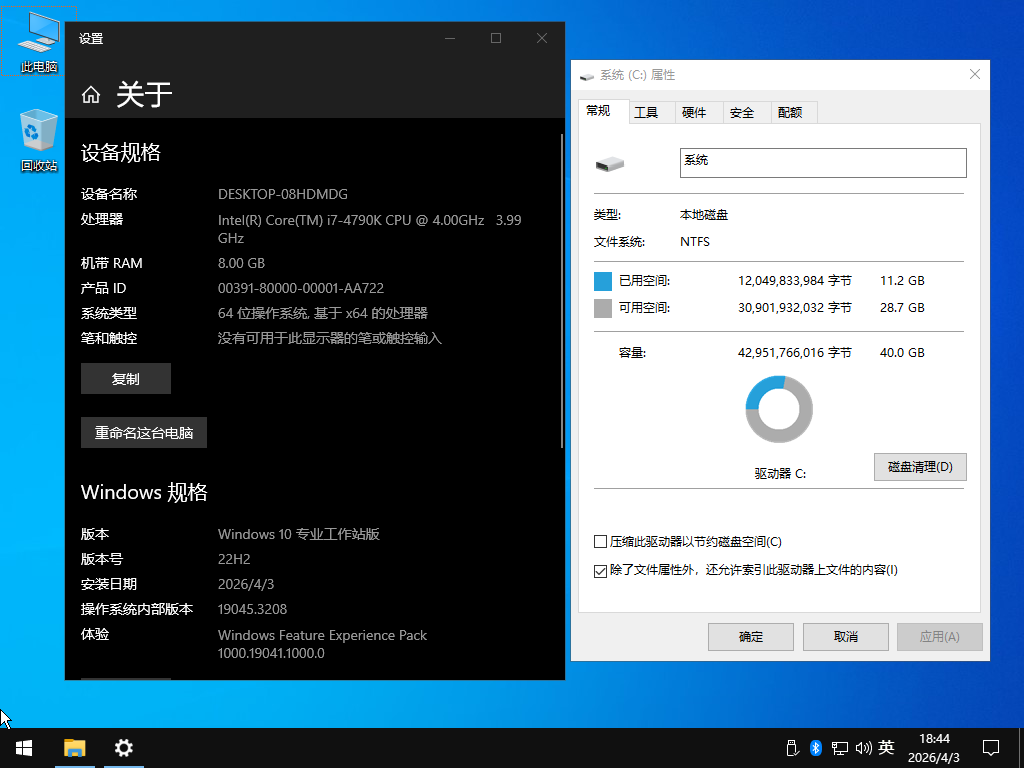Screen dimensions: 1024x768
Task: Switch input language via 英 indicator
Action: [886, 747]
